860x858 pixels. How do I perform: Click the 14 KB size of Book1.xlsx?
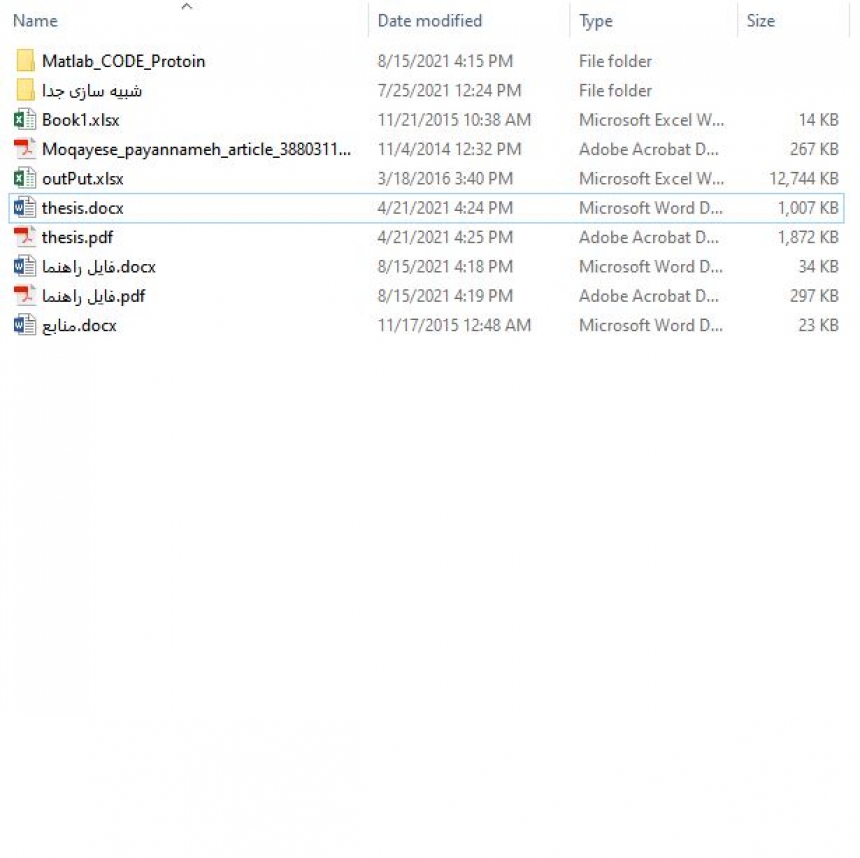point(818,120)
